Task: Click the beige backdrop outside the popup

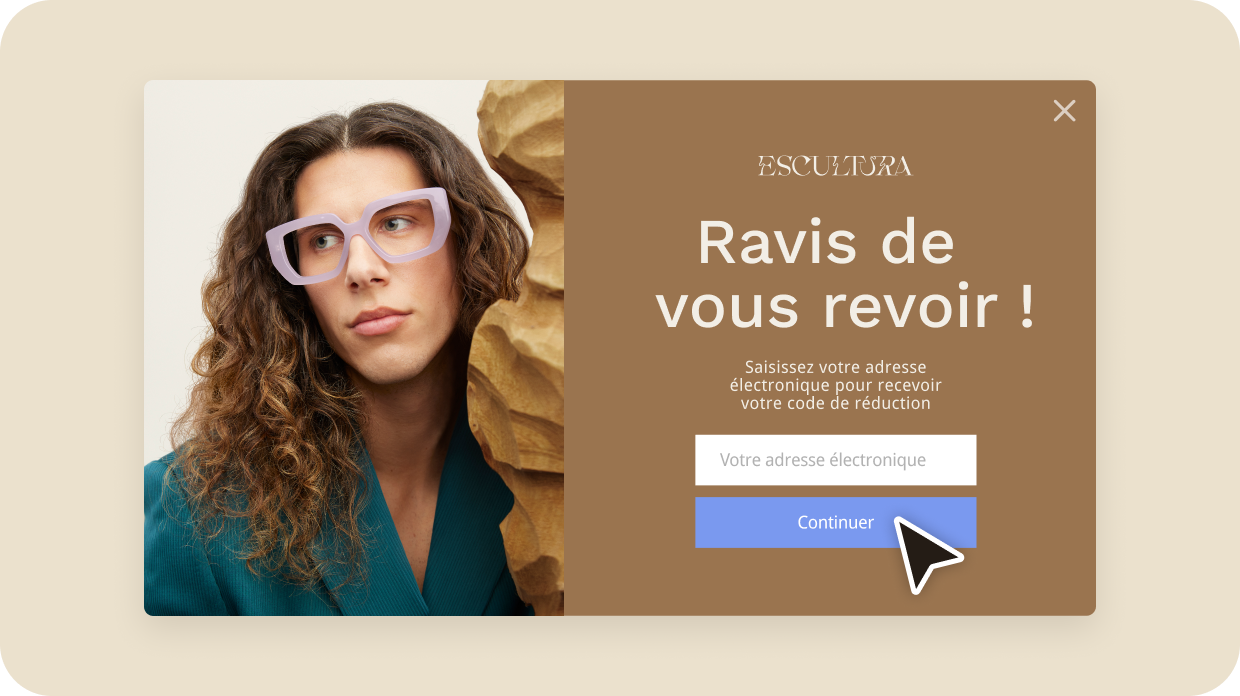Action: pyautogui.click(x=70, y=348)
